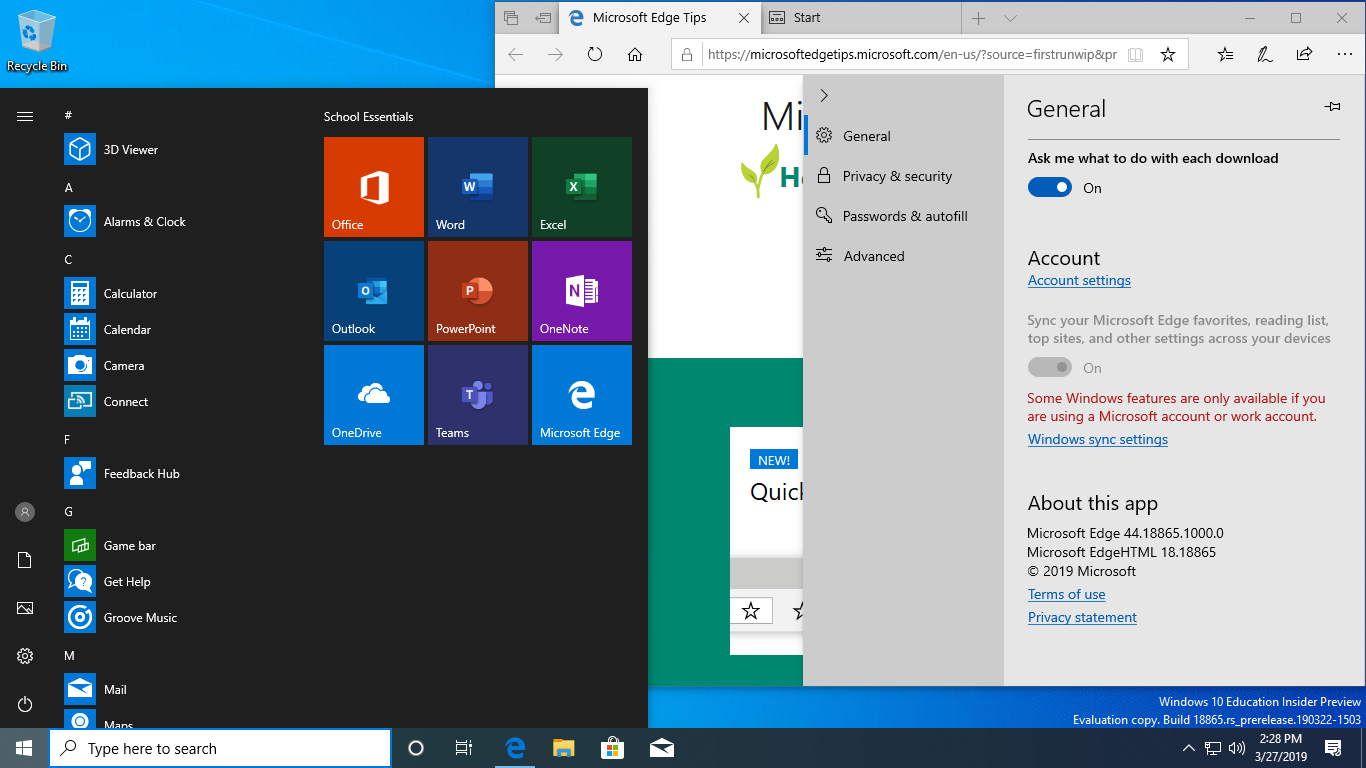
Task: Click the Power button in Start
Action: (25, 704)
